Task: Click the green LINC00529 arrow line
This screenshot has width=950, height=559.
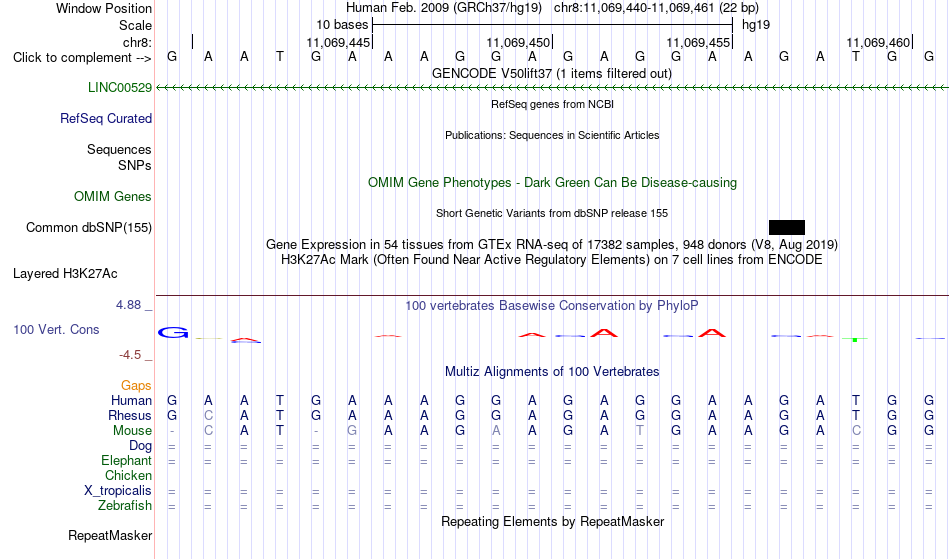Action: (552, 88)
